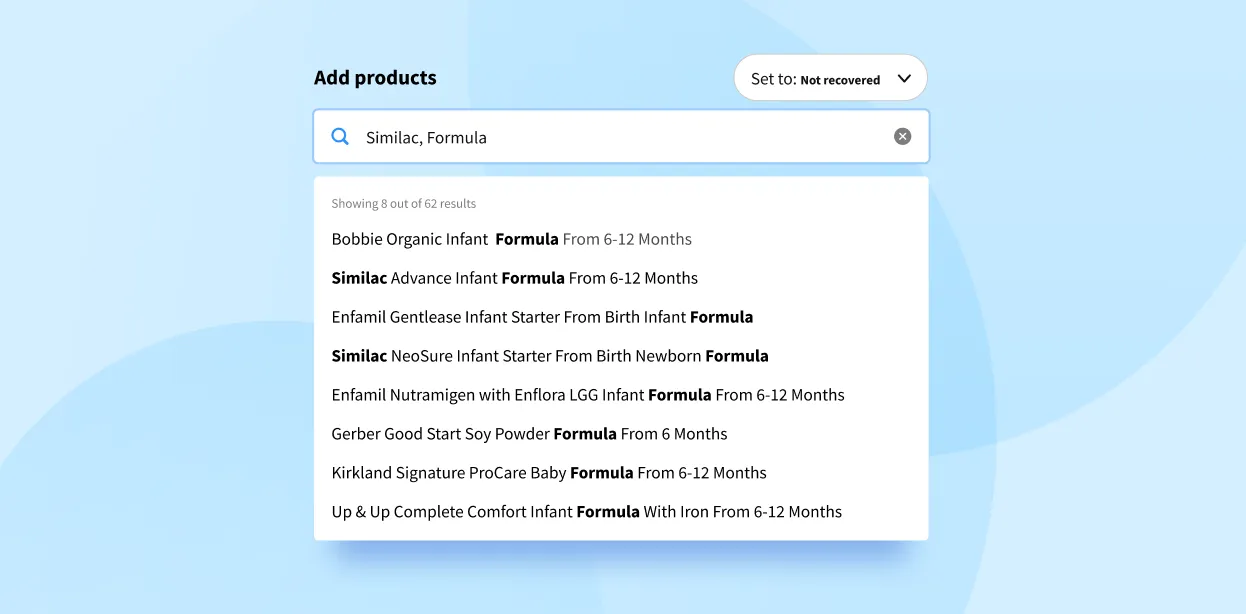Click the Add products heading
This screenshot has height=614, width=1246.
tap(375, 77)
